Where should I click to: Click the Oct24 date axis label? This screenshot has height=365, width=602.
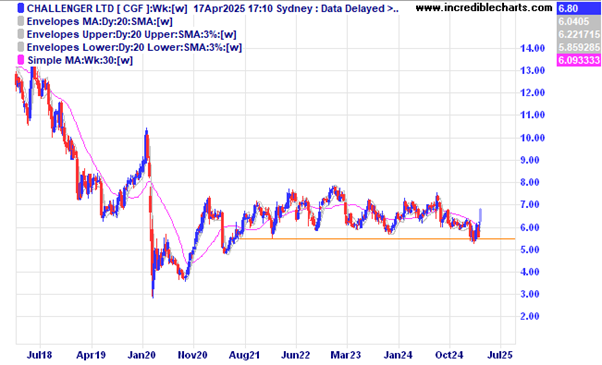[449, 355]
